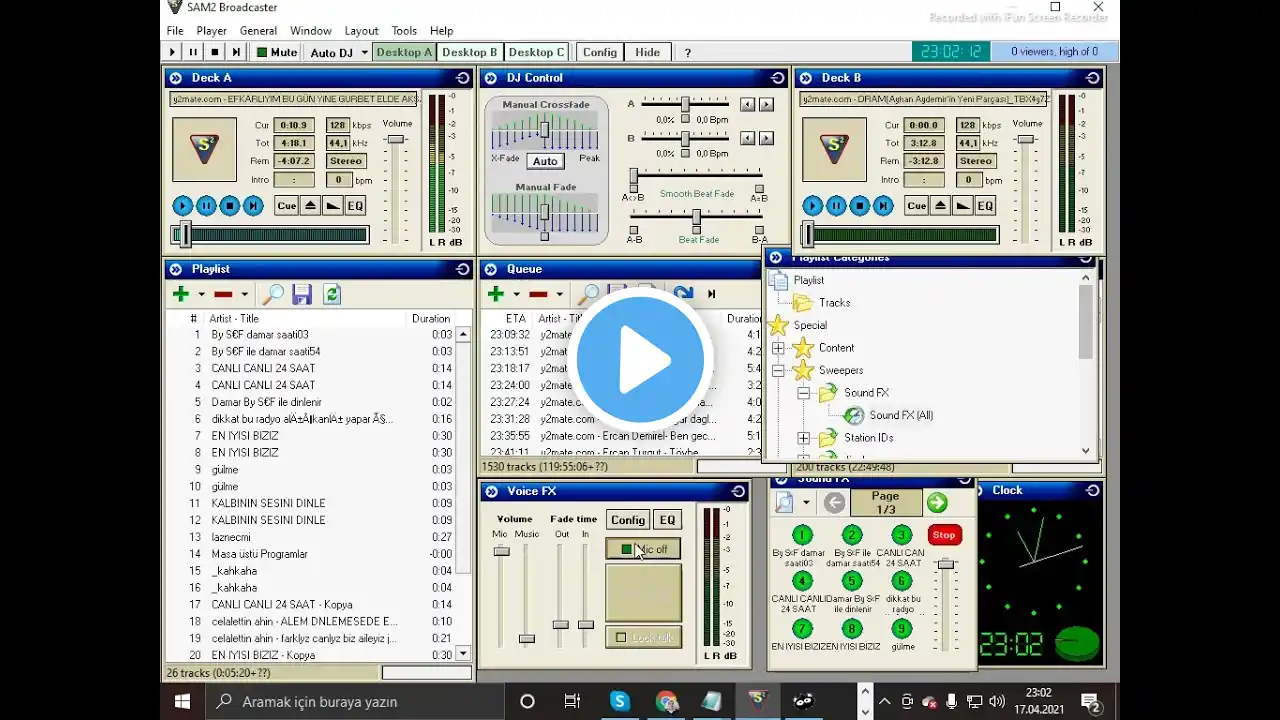Expand the Content category tree node
1280x720 pixels.
pos(778,348)
